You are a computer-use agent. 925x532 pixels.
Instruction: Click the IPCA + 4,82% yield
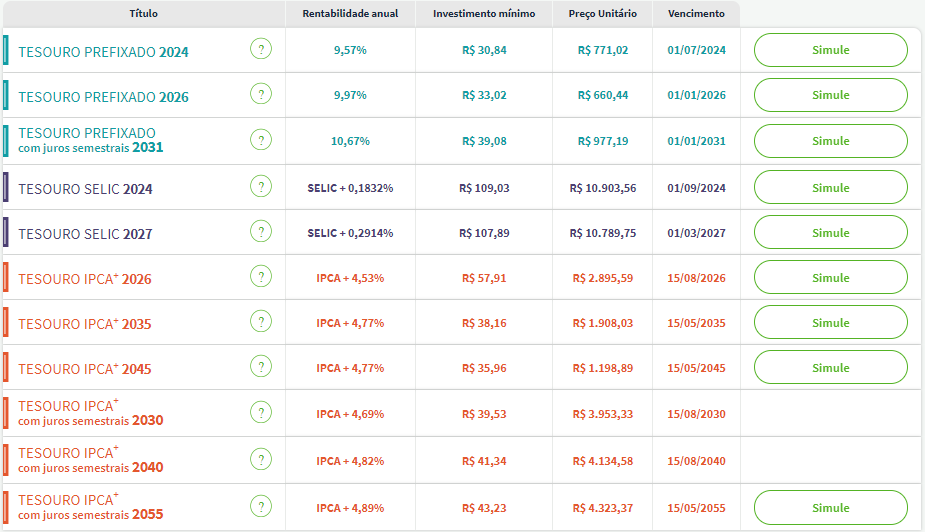[350, 461]
